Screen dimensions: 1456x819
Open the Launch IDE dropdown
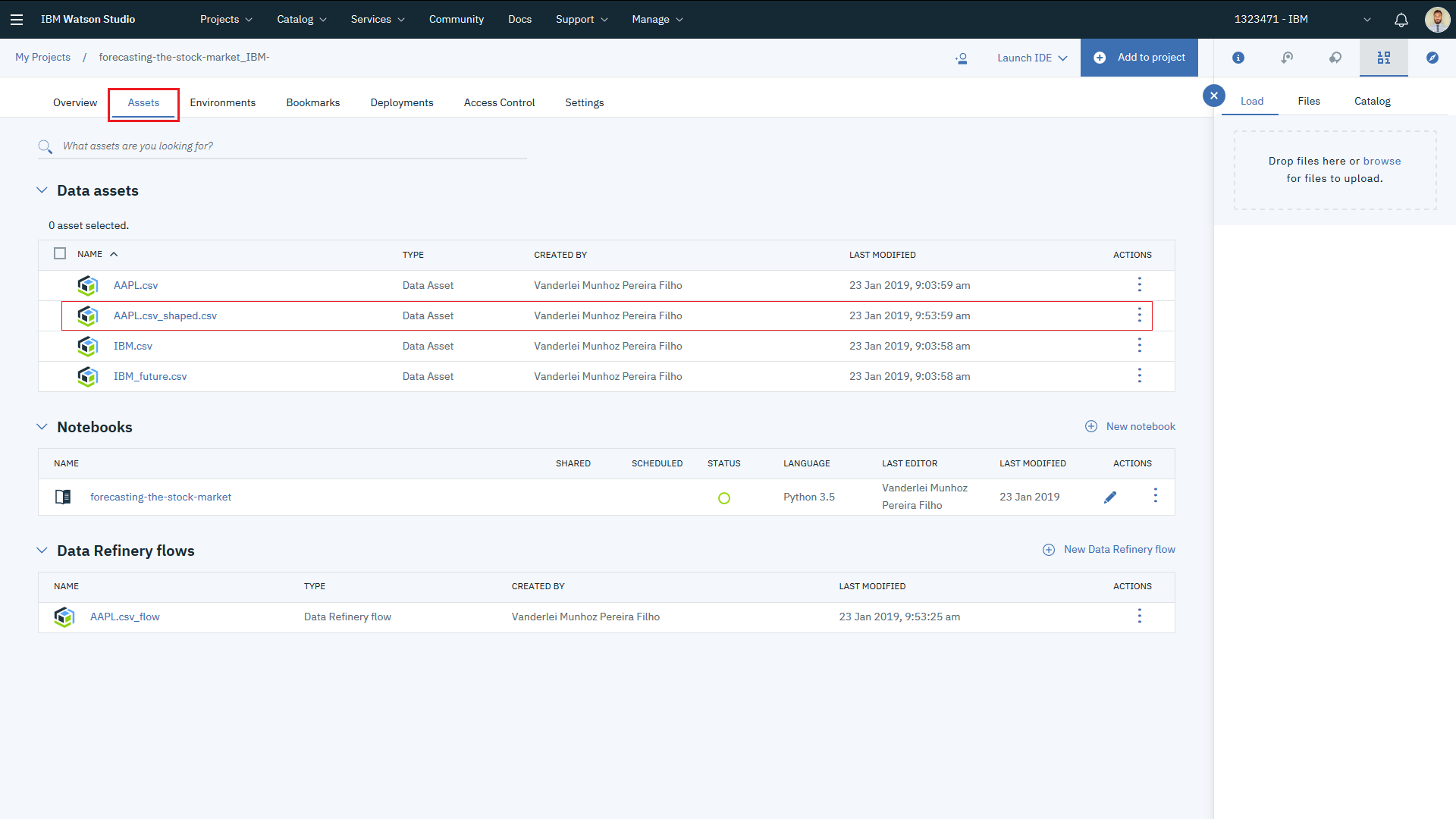pyautogui.click(x=1032, y=58)
